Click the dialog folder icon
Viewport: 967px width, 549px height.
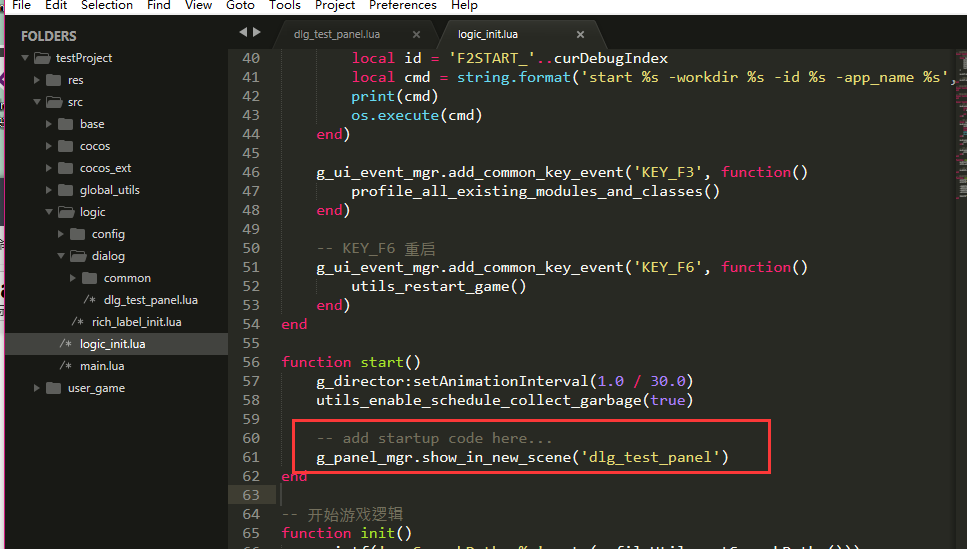coord(78,255)
